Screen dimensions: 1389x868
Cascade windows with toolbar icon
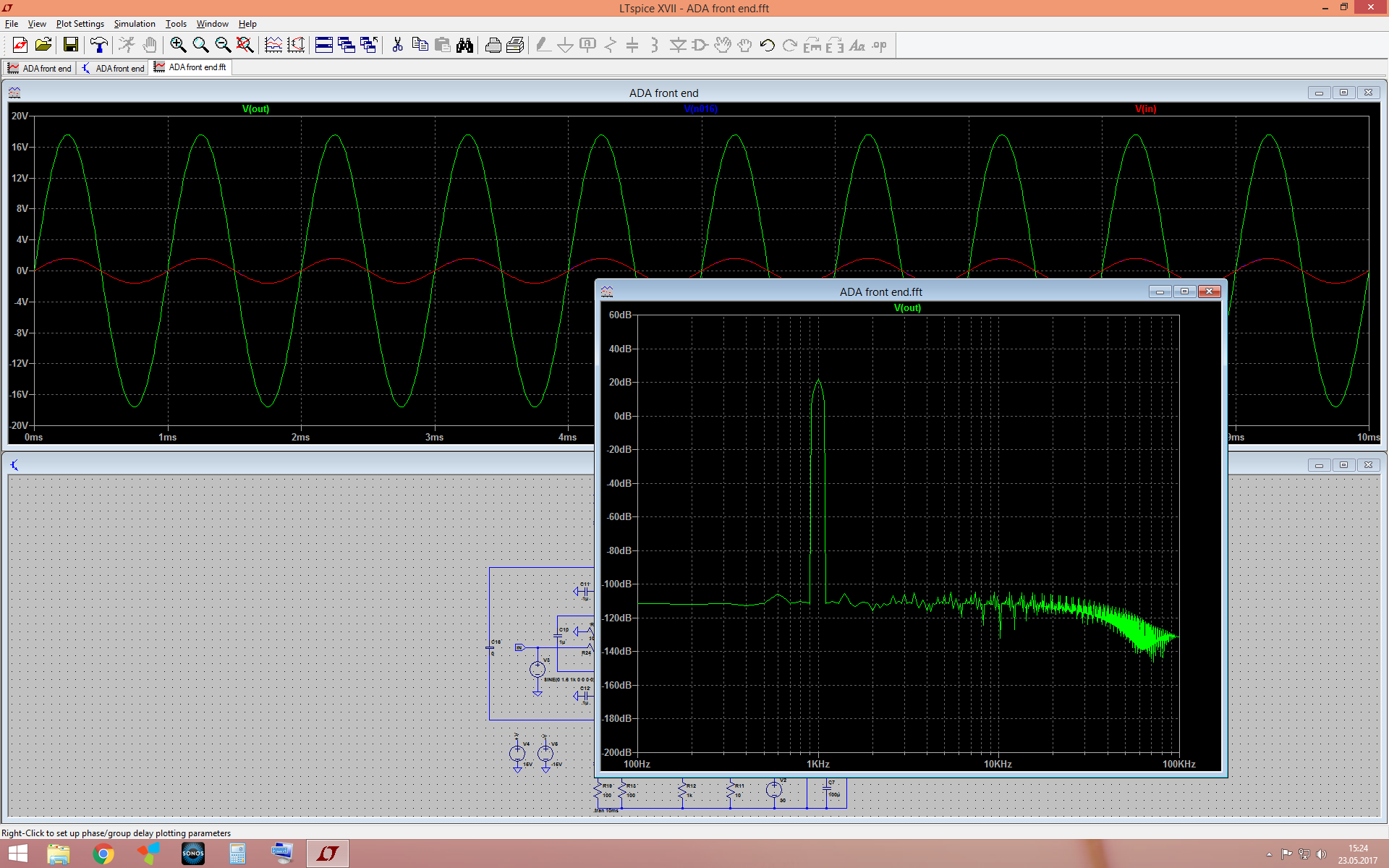tap(347, 46)
